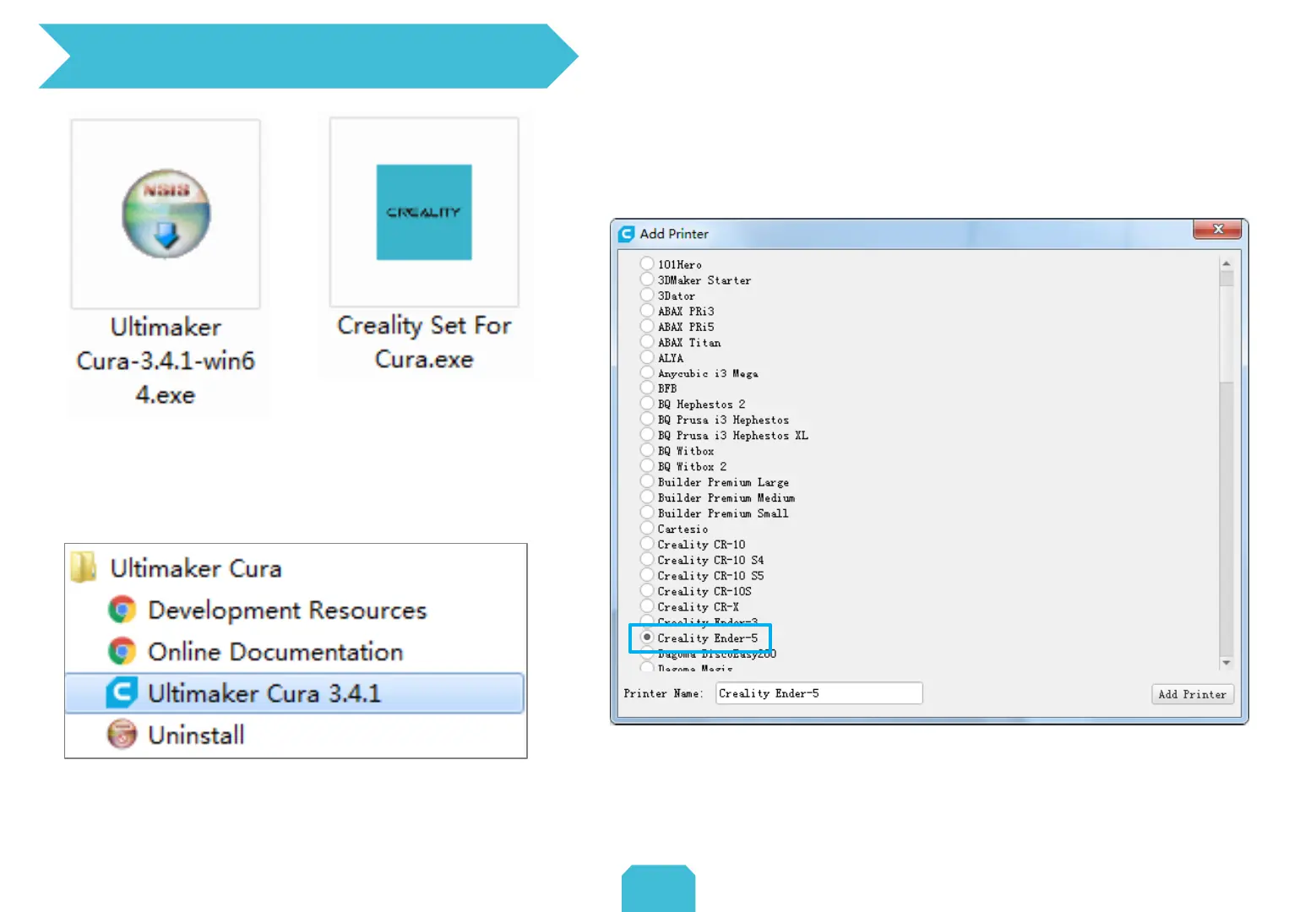Select Creality CR-10 S4 printer
This screenshot has width=1316, height=912.
tap(647, 559)
